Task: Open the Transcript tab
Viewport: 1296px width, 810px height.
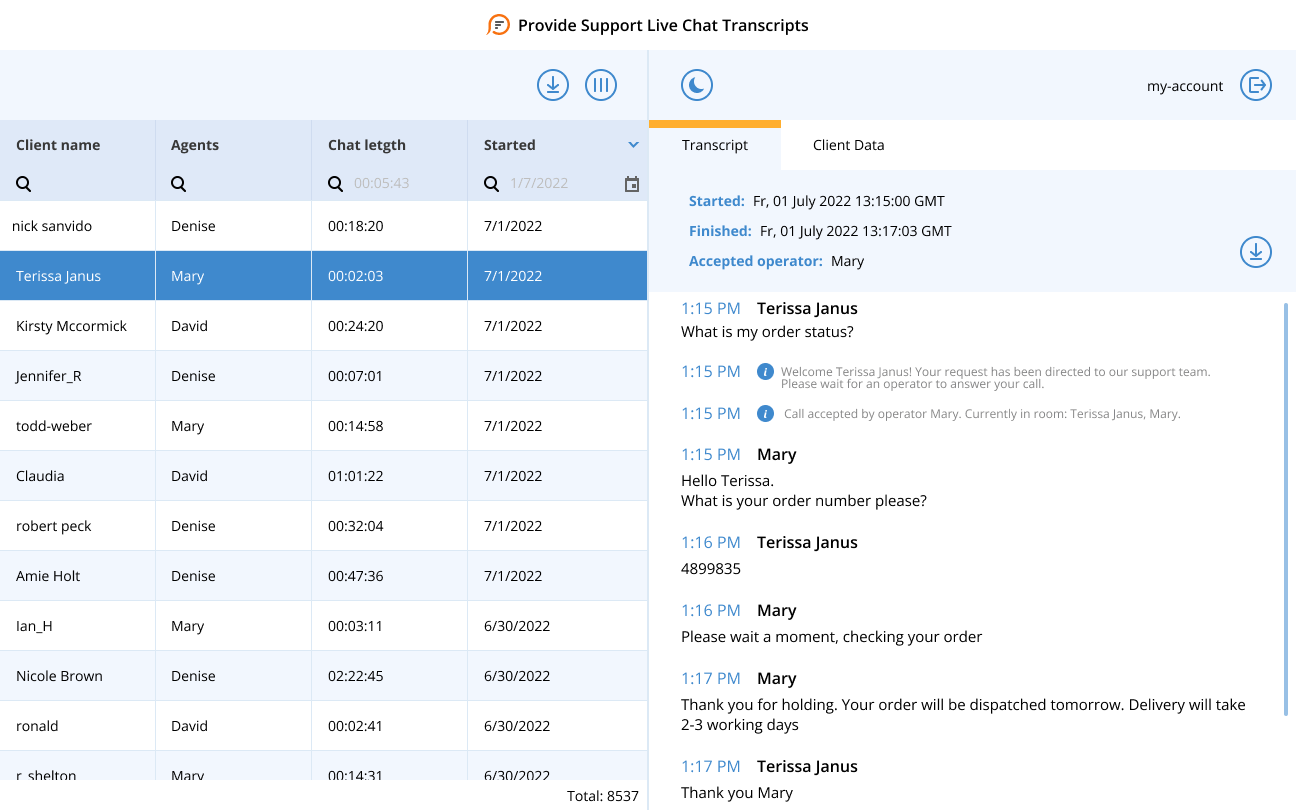Action: [715, 145]
